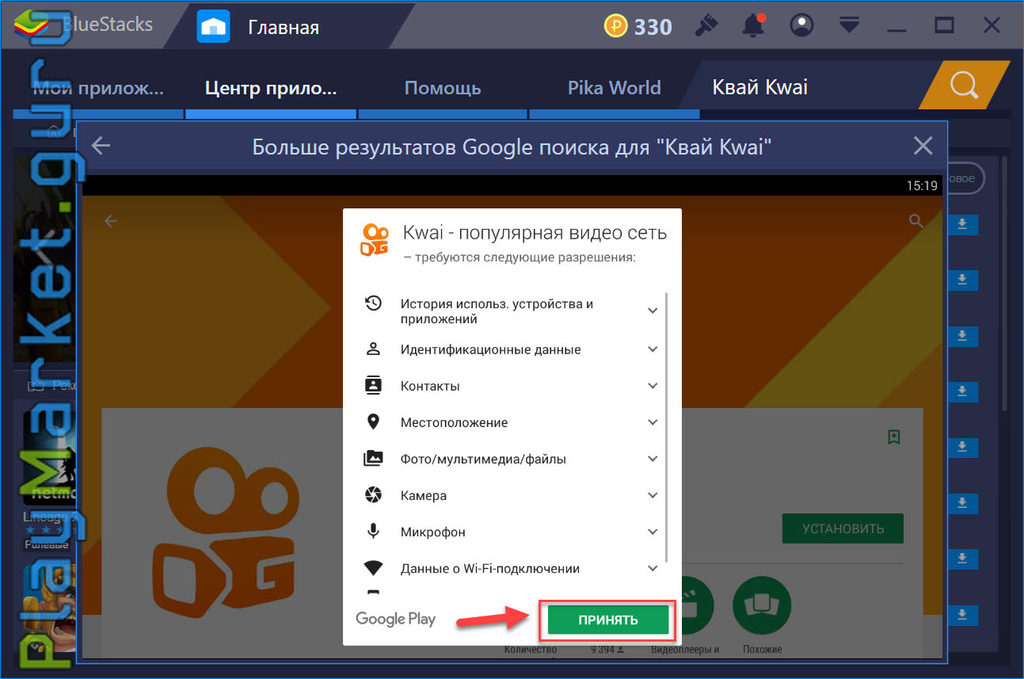Click the Контакты permission label
1024x679 pixels.
click(430, 386)
